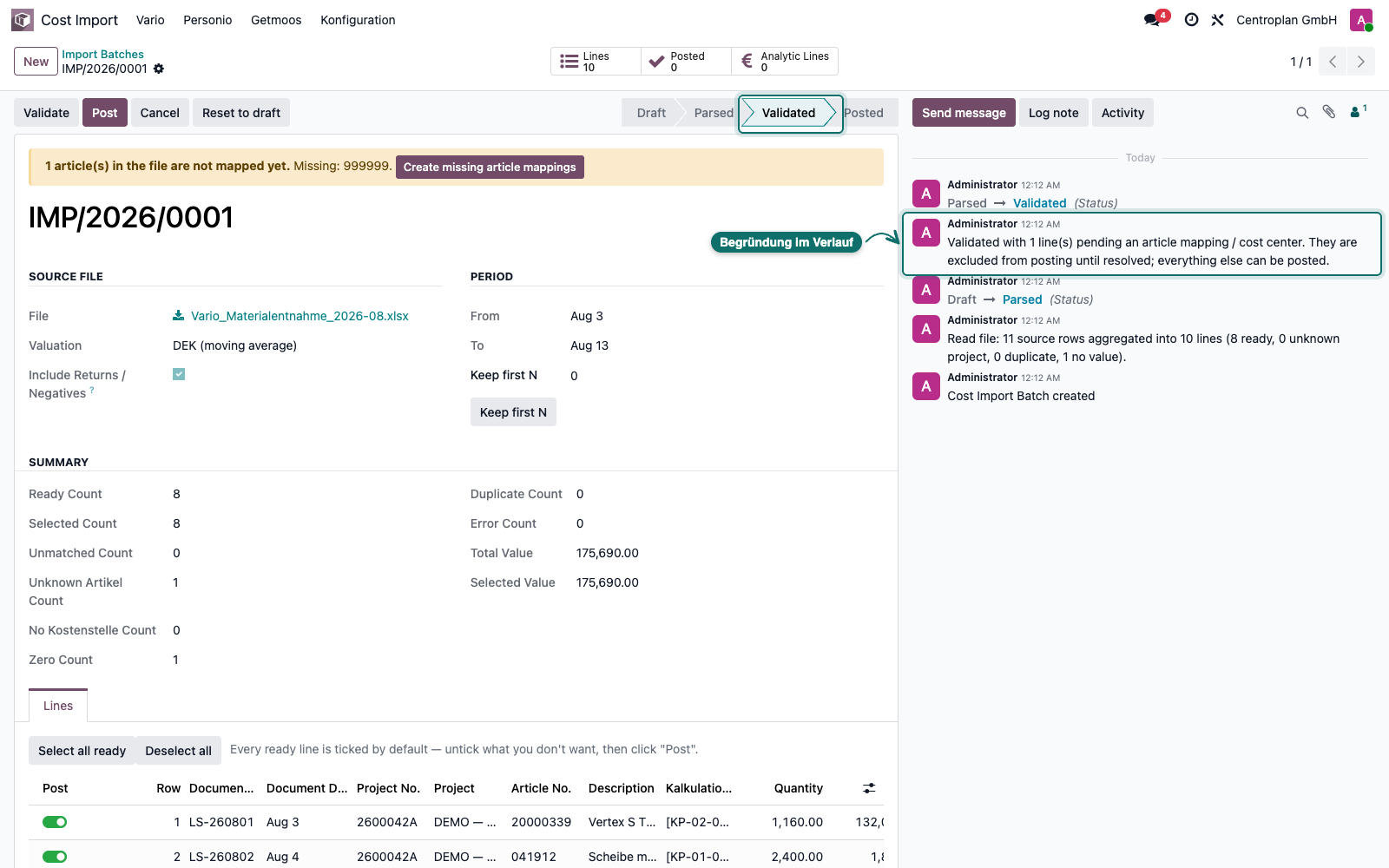Click Create missing article mappings button
The height and width of the screenshot is (868, 1389).
(x=490, y=167)
